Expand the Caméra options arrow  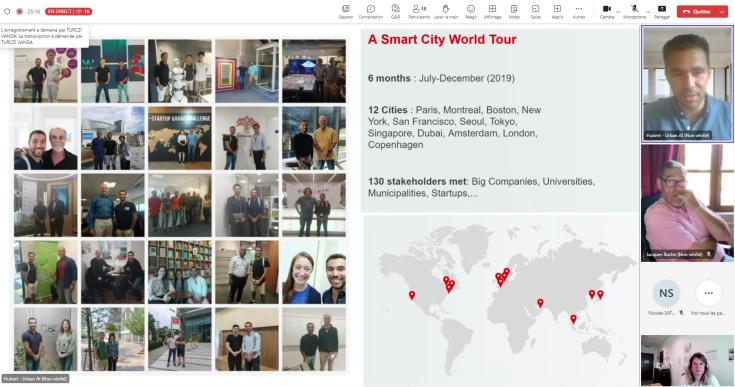coord(618,12)
